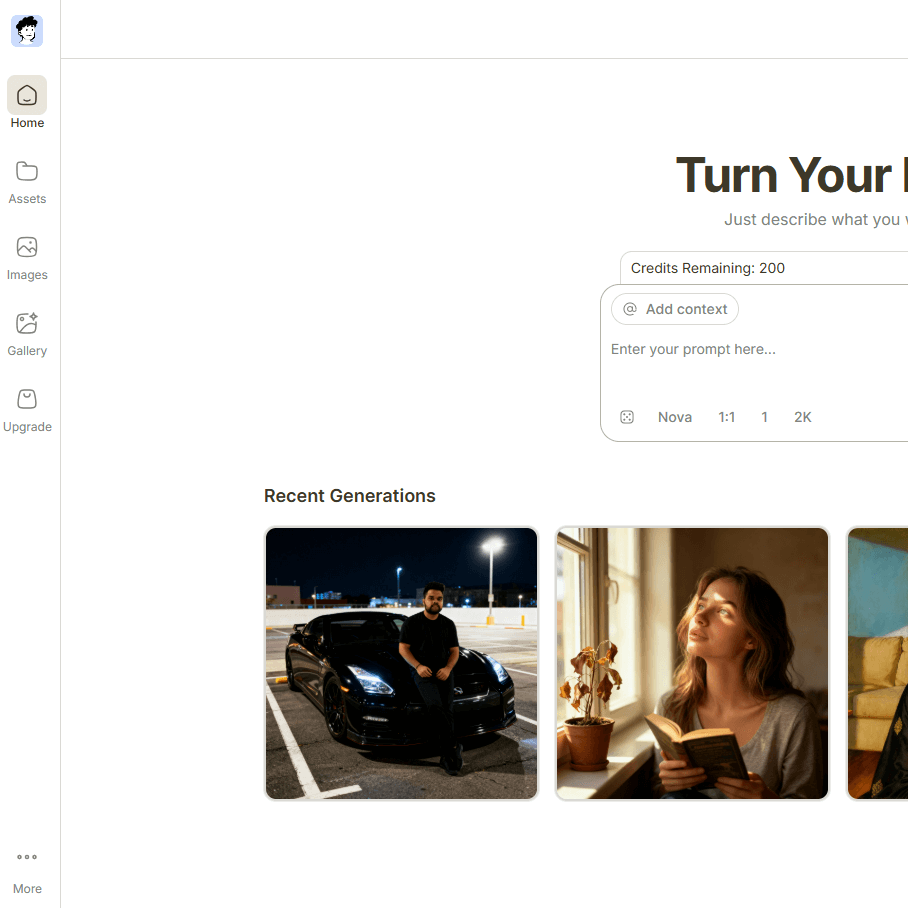Open the Images section in the sidebar
908x908 pixels.
tap(27, 256)
